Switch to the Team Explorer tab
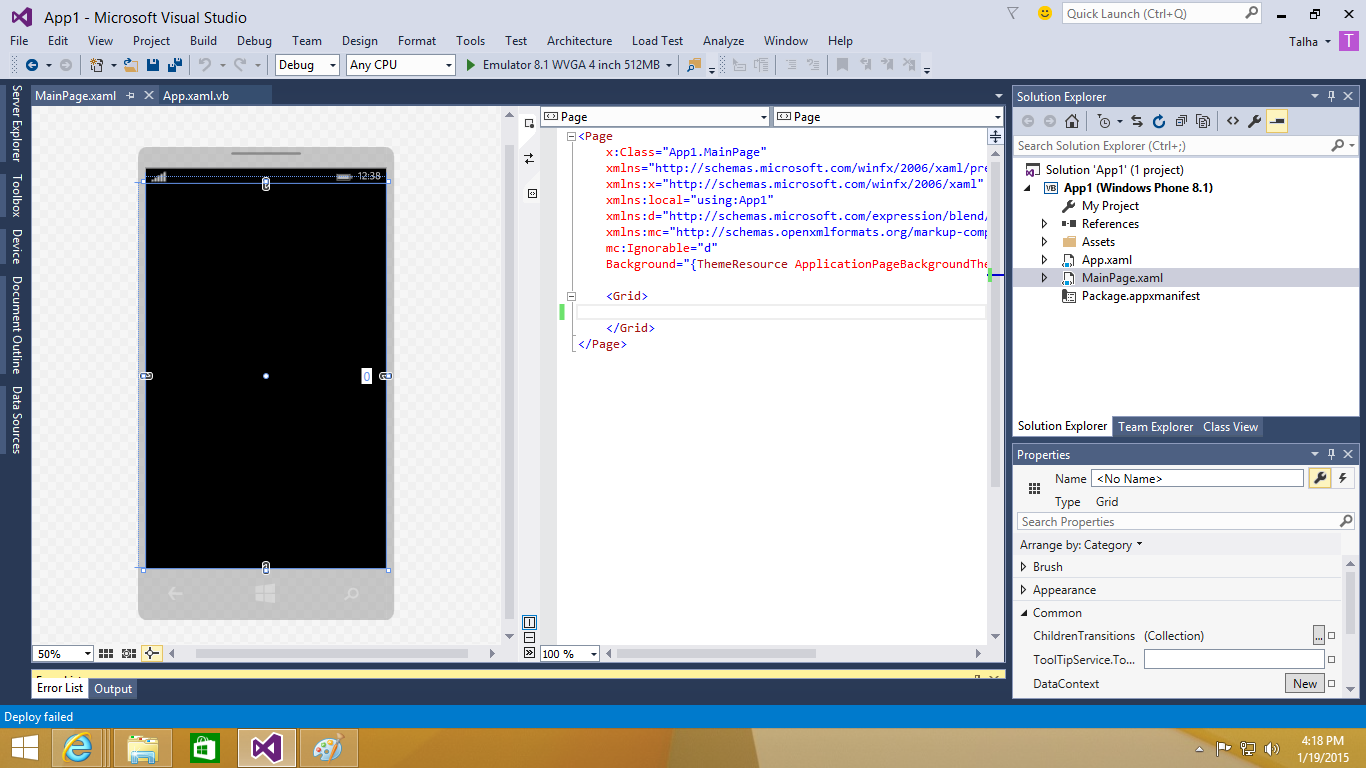This screenshot has height=768, width=1366. click(x=1155, y=427)
